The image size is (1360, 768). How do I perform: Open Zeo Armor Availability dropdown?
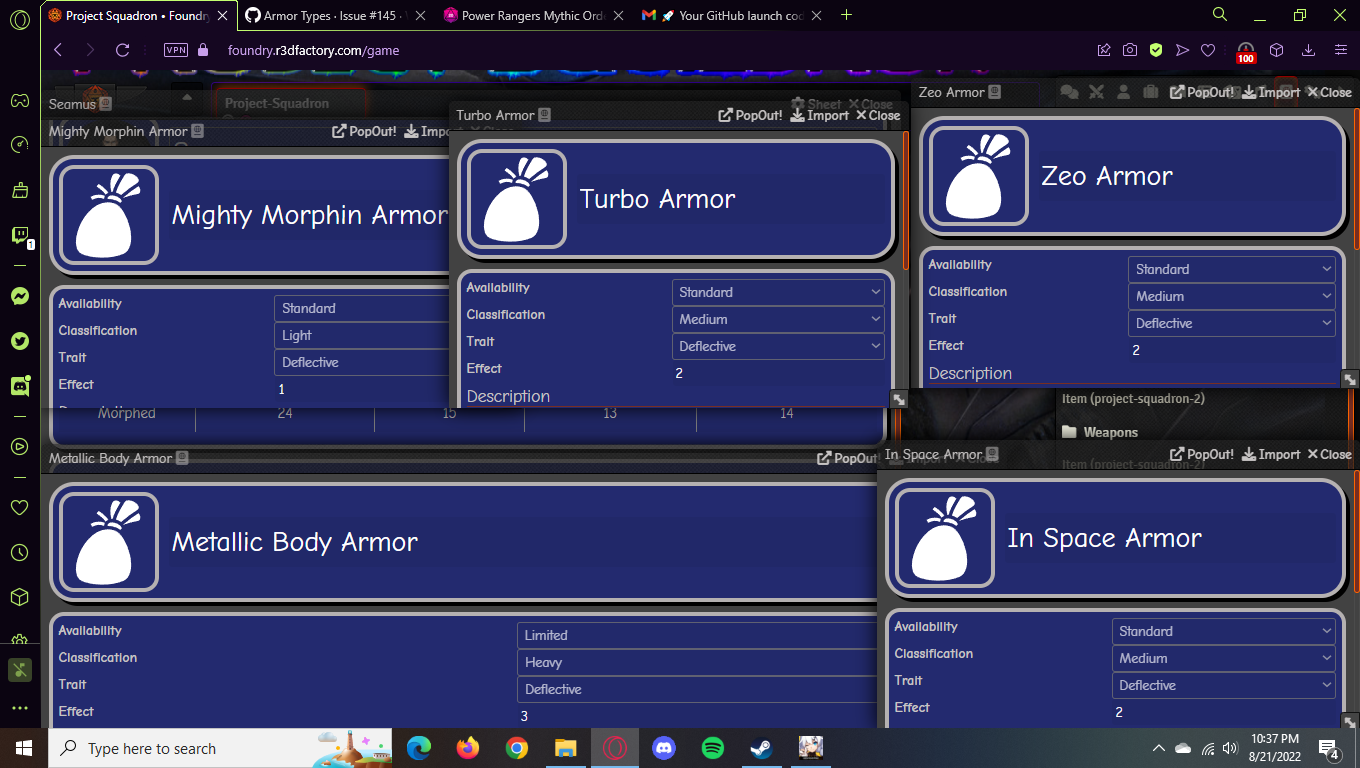point(1232,269)
